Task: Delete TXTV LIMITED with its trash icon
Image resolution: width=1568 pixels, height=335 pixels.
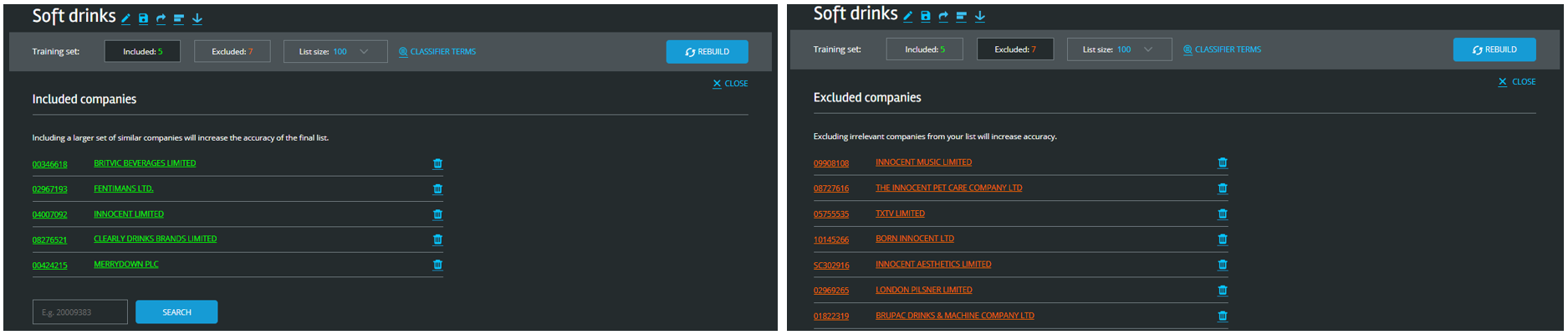Action: pyautogui.click(x=1223, y=214)
